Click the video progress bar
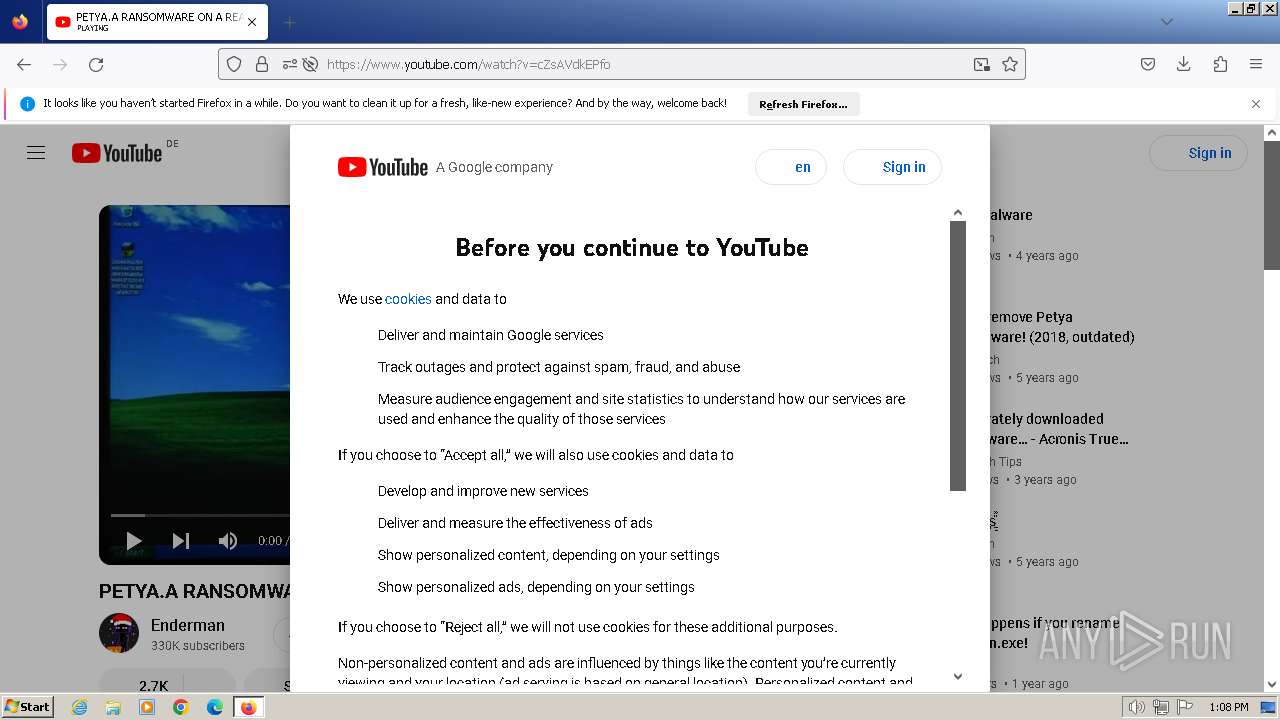 [200, 515]
